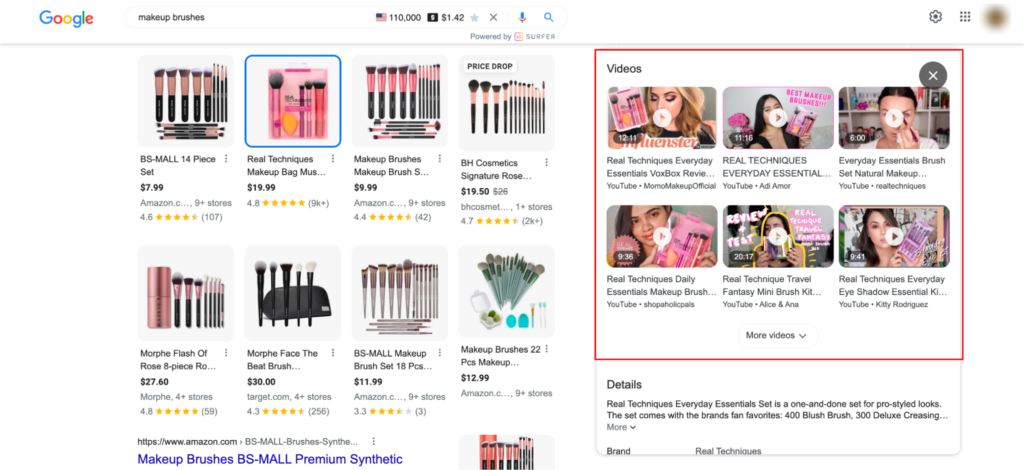Open options menu for Makeup Brushes Makeup Brush S…
The height and width of the screenshot is (470, 1024).
(x=440, y=159)
